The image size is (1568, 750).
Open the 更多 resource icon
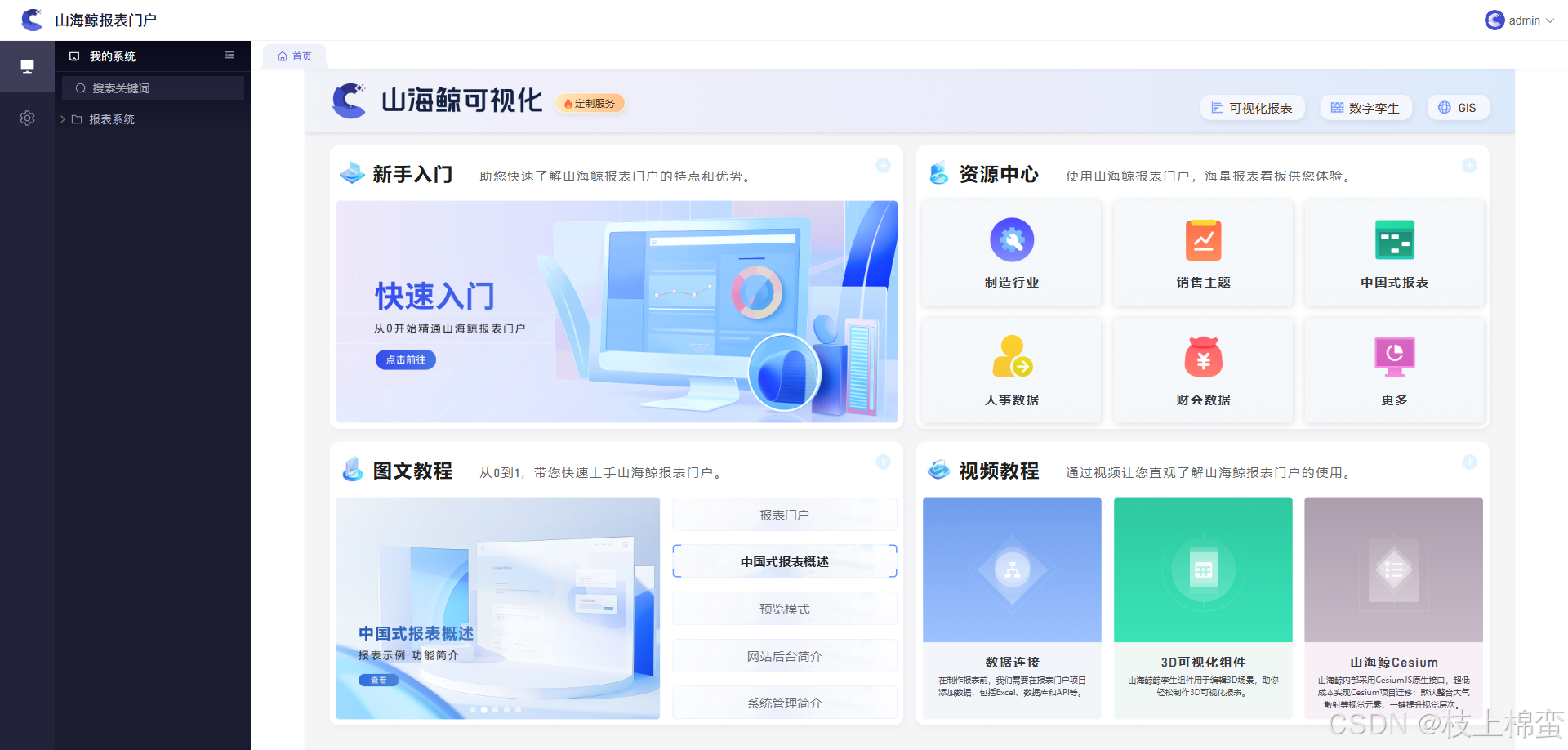coord(1394,357)
